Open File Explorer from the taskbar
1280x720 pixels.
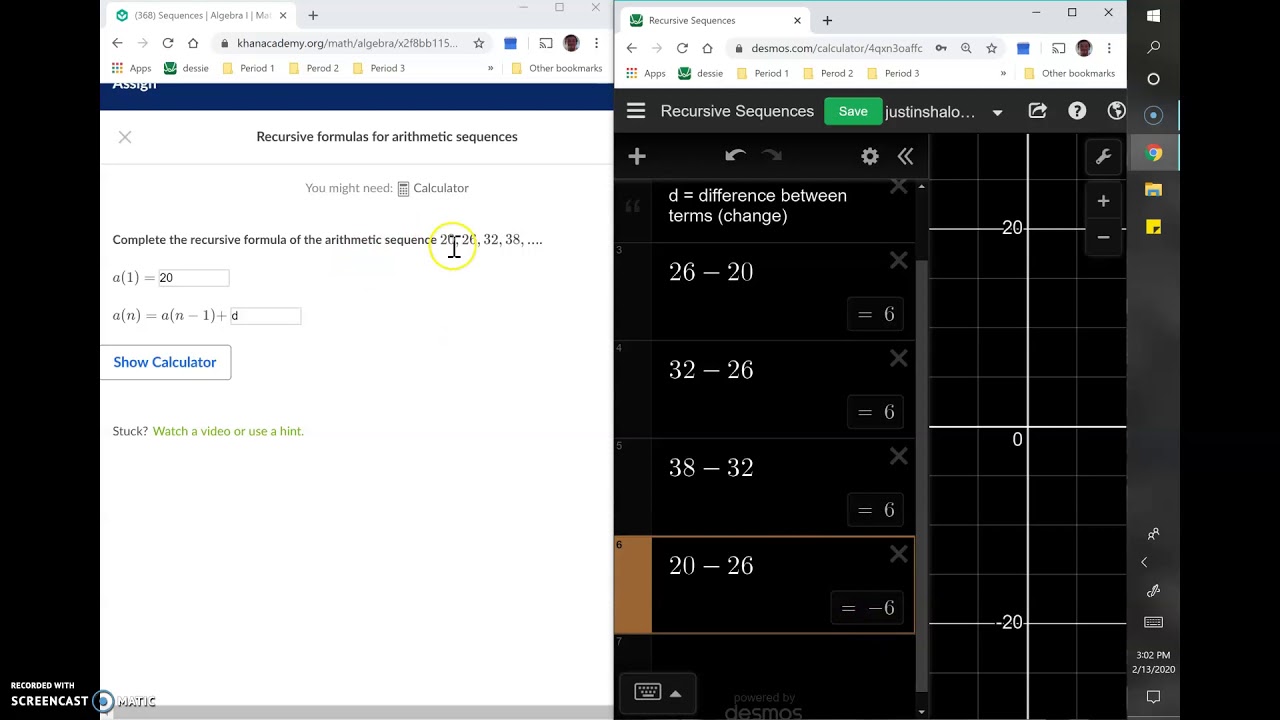1153,190
